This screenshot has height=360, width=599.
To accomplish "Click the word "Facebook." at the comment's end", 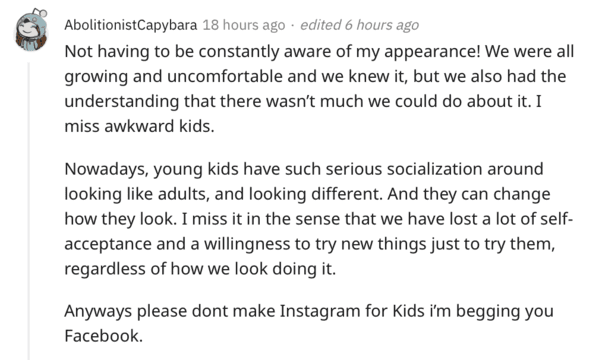I will click(x=104, y=336).
